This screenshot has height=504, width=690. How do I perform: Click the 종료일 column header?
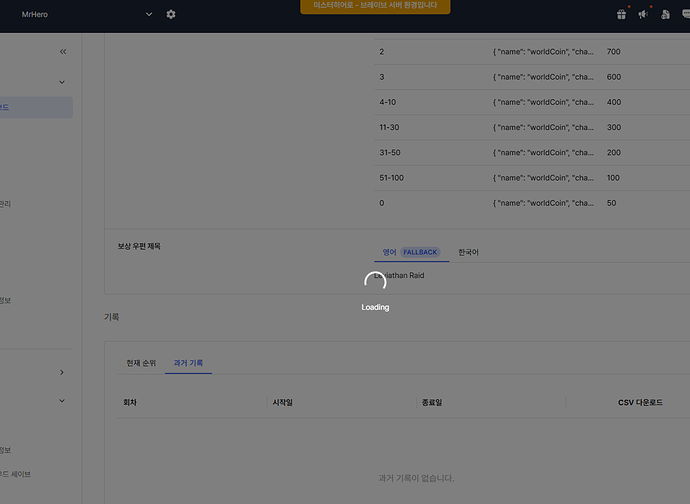pos(431,402)
